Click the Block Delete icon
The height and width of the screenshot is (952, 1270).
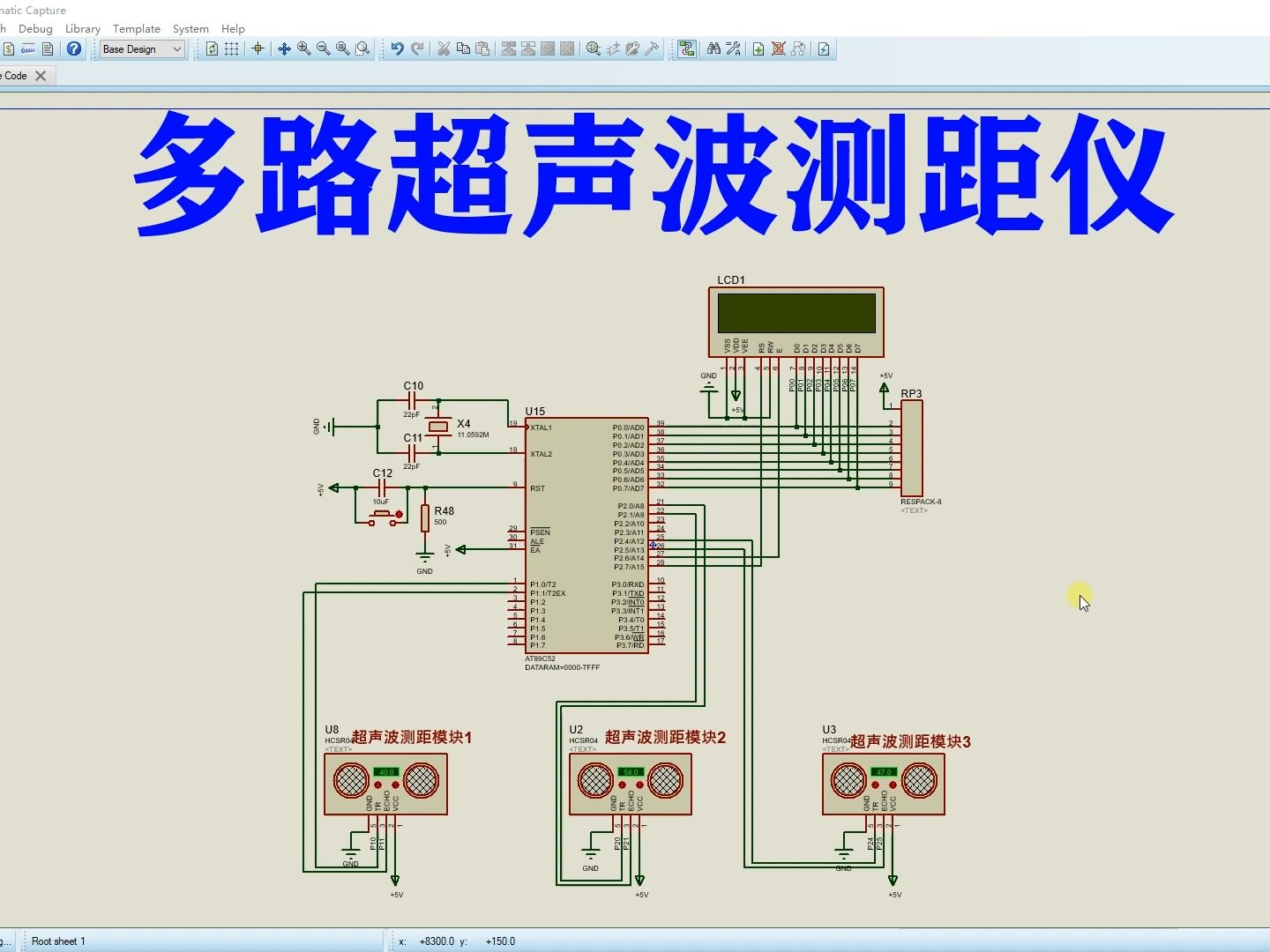pos(567,49)
